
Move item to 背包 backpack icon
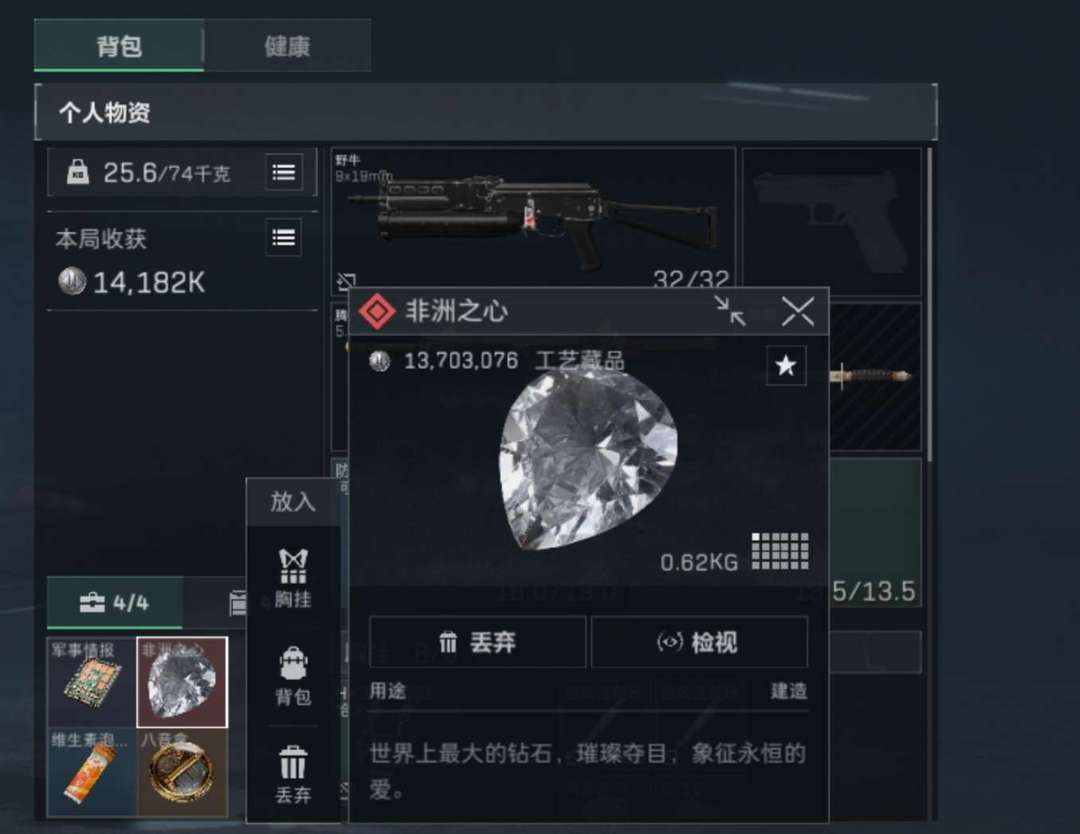[293, 676]
